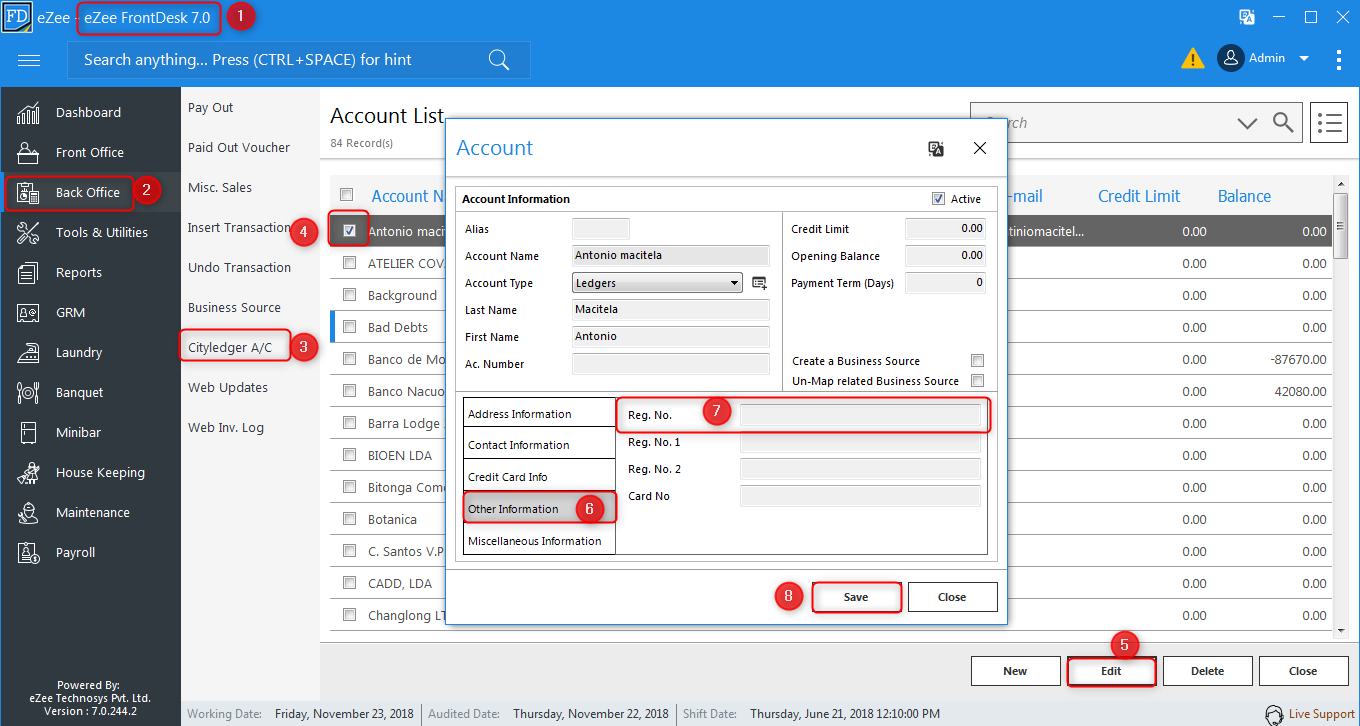
Task: Click the Save button
Action: point(856,597)
